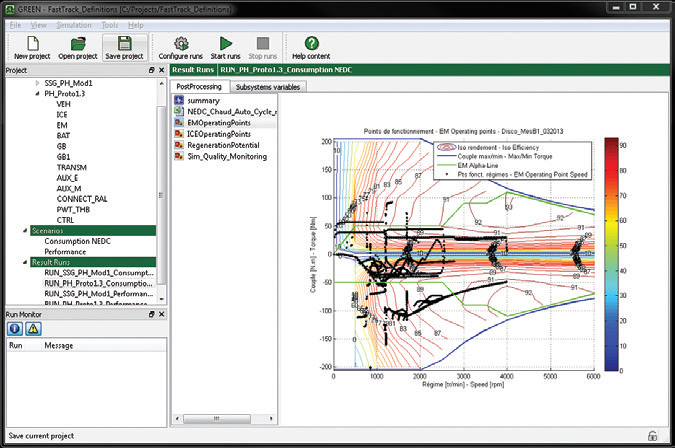
Task: Undock the Project panel
Action: (152, 70)
